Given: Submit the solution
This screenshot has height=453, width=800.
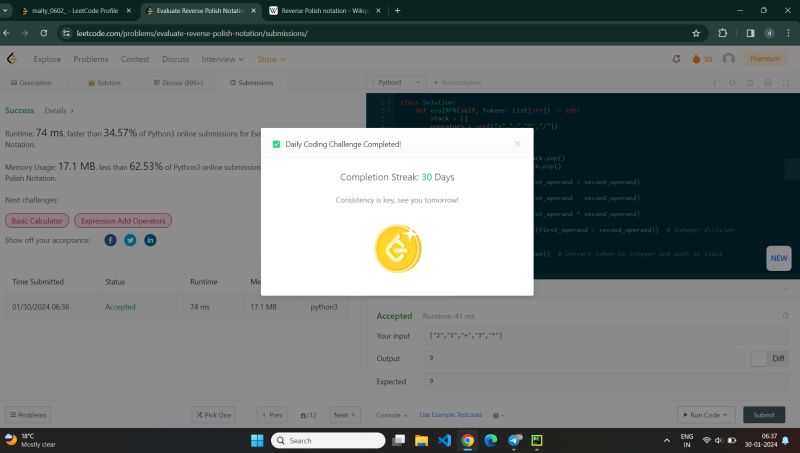Looking at the screenshot, I should tap(764, 415).
